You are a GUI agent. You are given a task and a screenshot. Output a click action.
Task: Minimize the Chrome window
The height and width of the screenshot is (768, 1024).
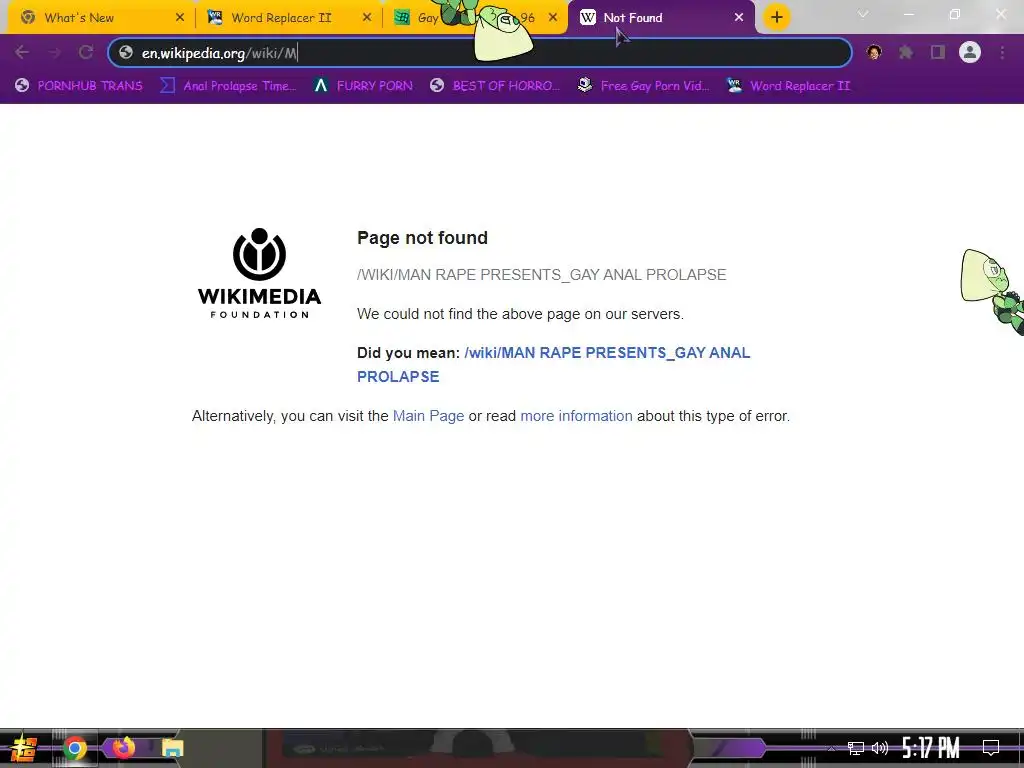click(x=908, y=14)
